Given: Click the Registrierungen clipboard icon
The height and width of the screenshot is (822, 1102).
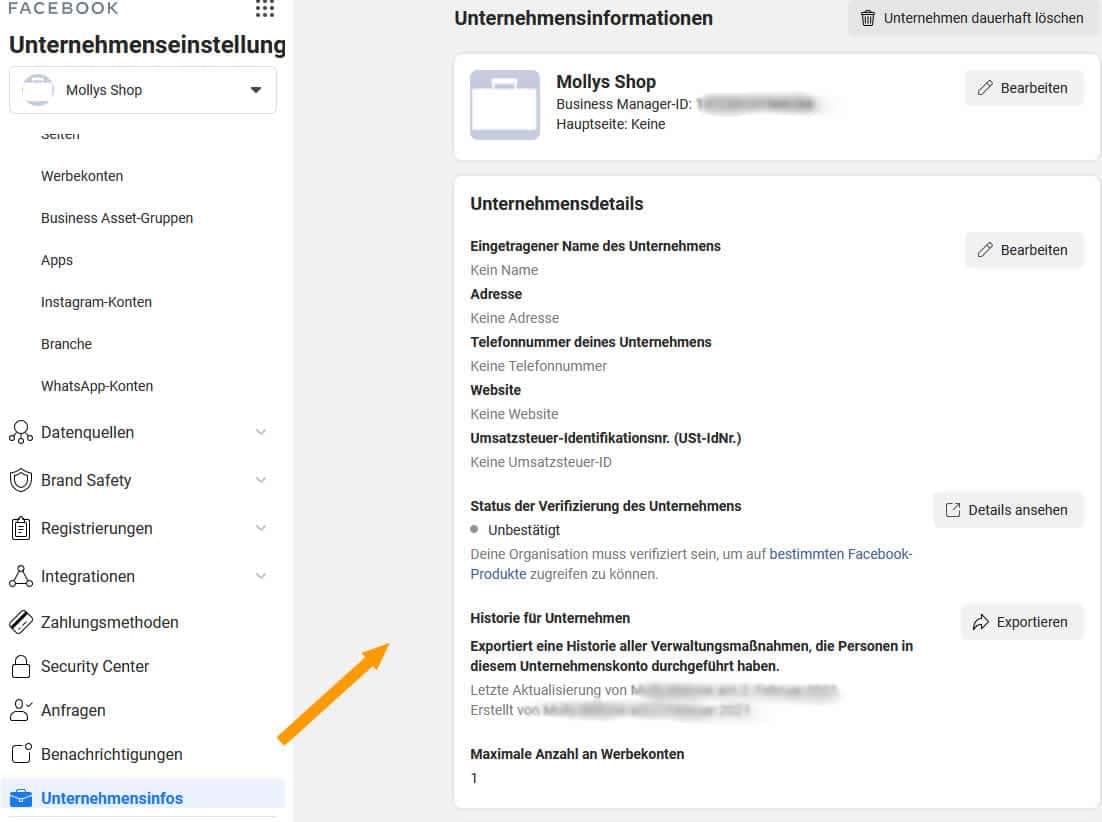Looking at the screenshot, I should point(21,528).
